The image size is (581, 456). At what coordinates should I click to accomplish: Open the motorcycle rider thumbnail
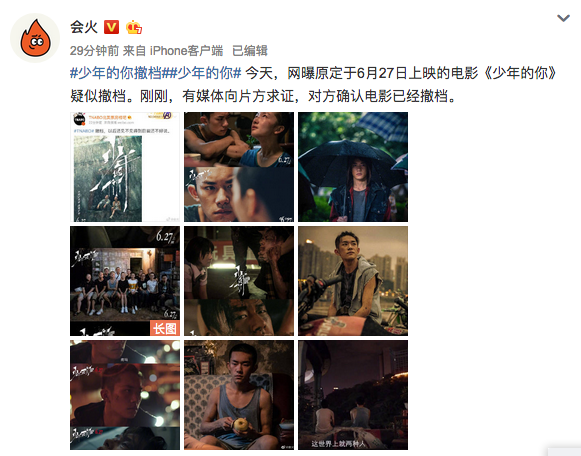coord(353,281)
